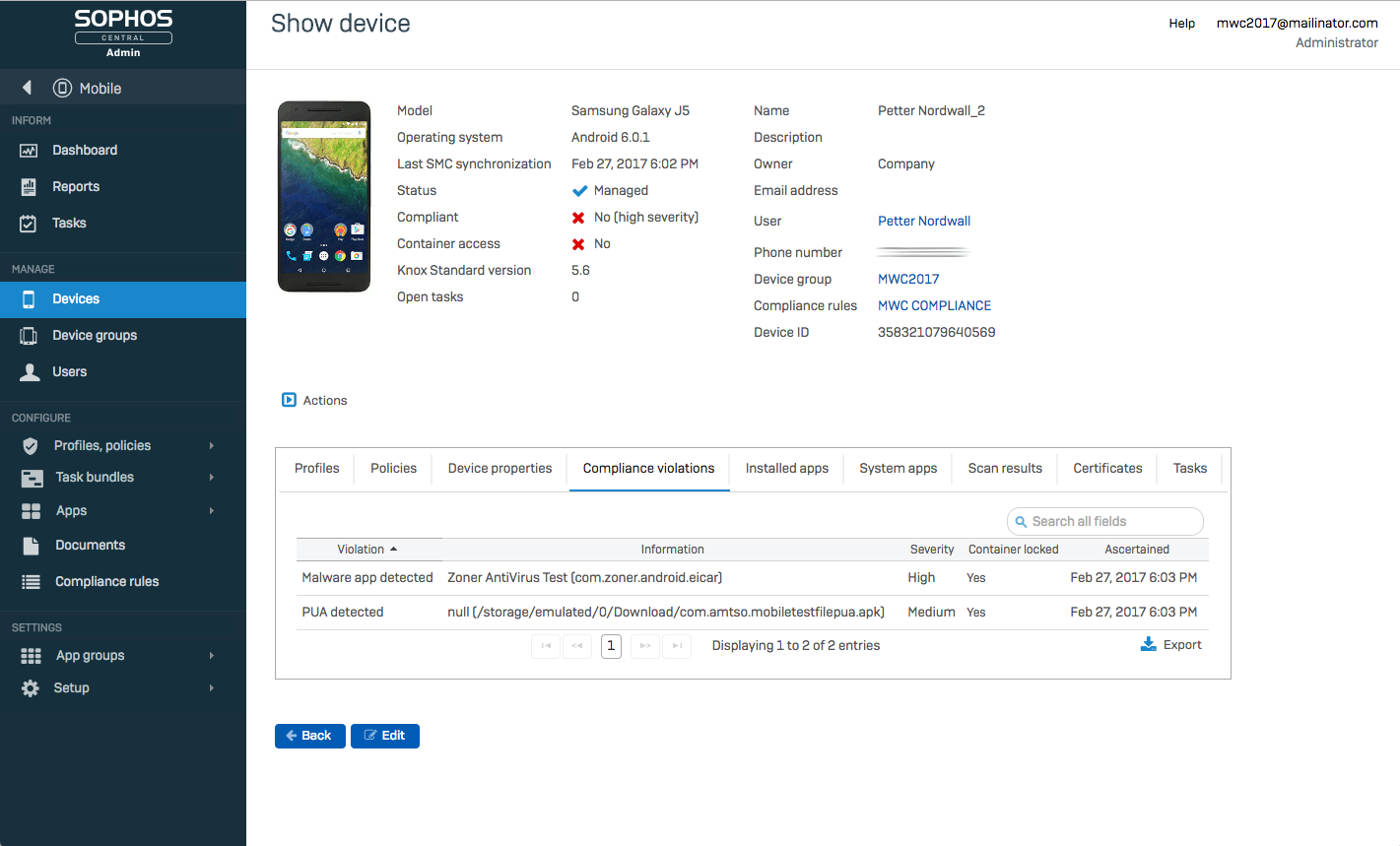1400x846 pixels.
Task: Go to last page of violations table
Action: pos(677,646)
